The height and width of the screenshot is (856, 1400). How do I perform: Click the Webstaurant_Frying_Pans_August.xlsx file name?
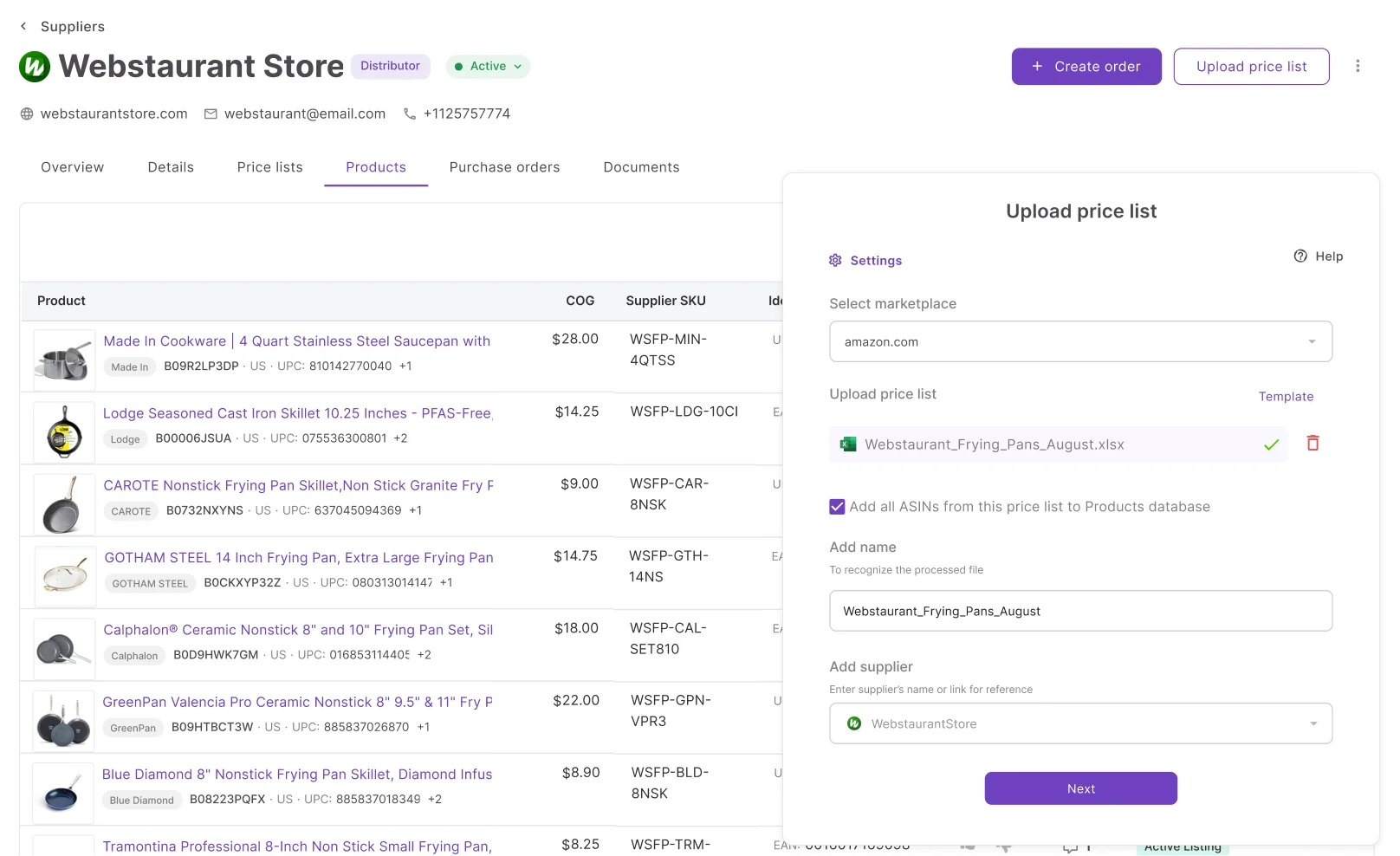994,444
